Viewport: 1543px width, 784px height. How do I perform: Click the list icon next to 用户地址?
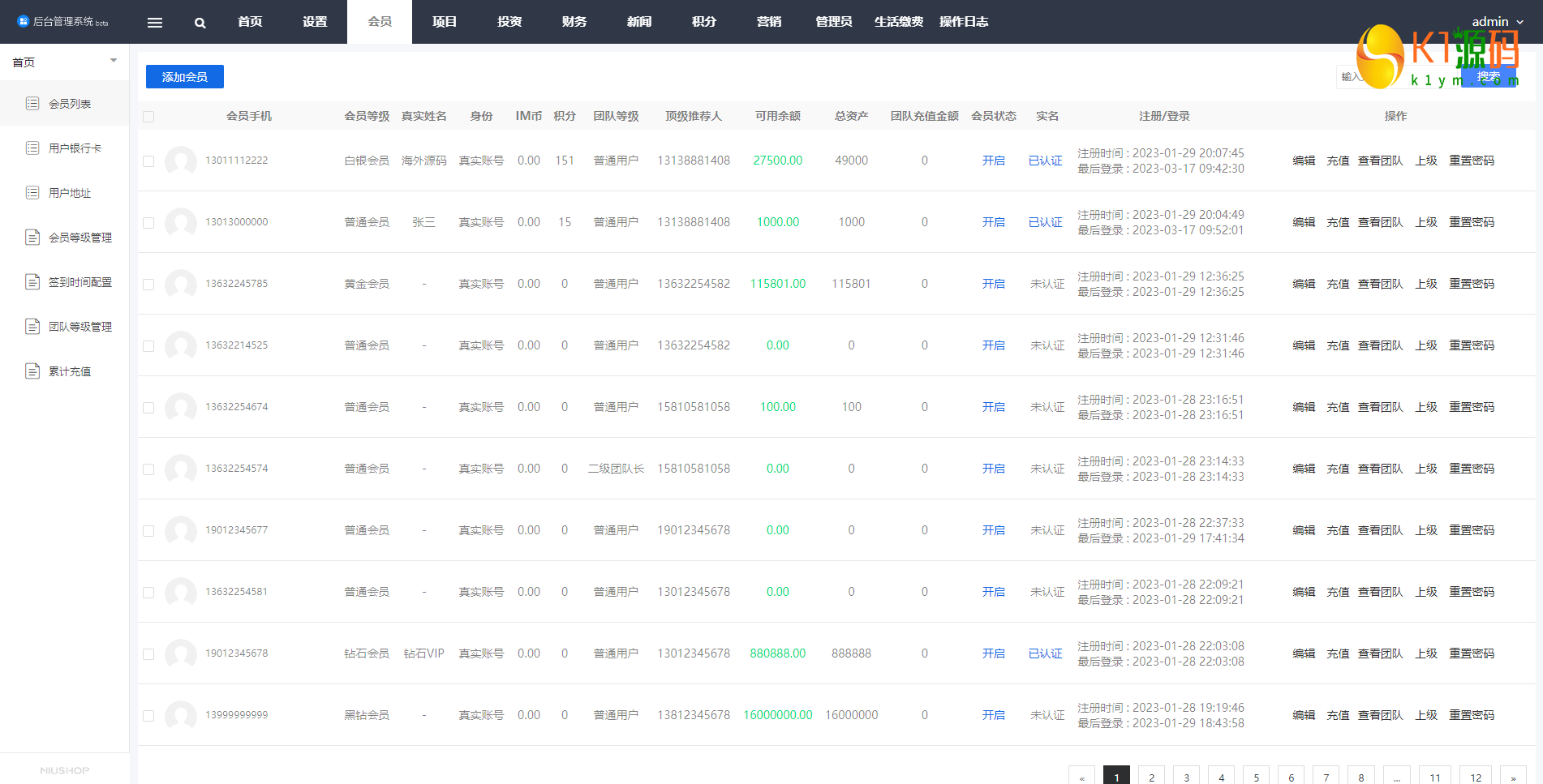tap(32, 192)
